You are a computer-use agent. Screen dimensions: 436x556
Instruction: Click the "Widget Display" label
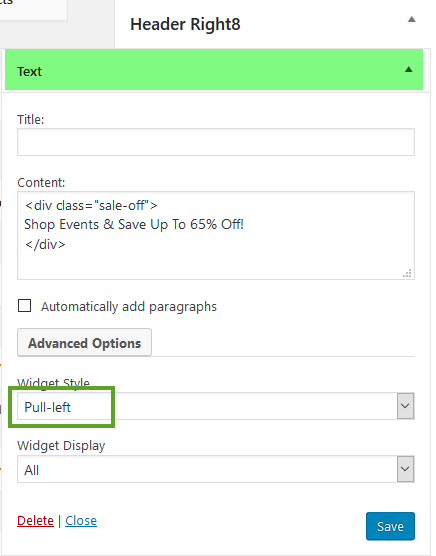click(x=61, y=446)
